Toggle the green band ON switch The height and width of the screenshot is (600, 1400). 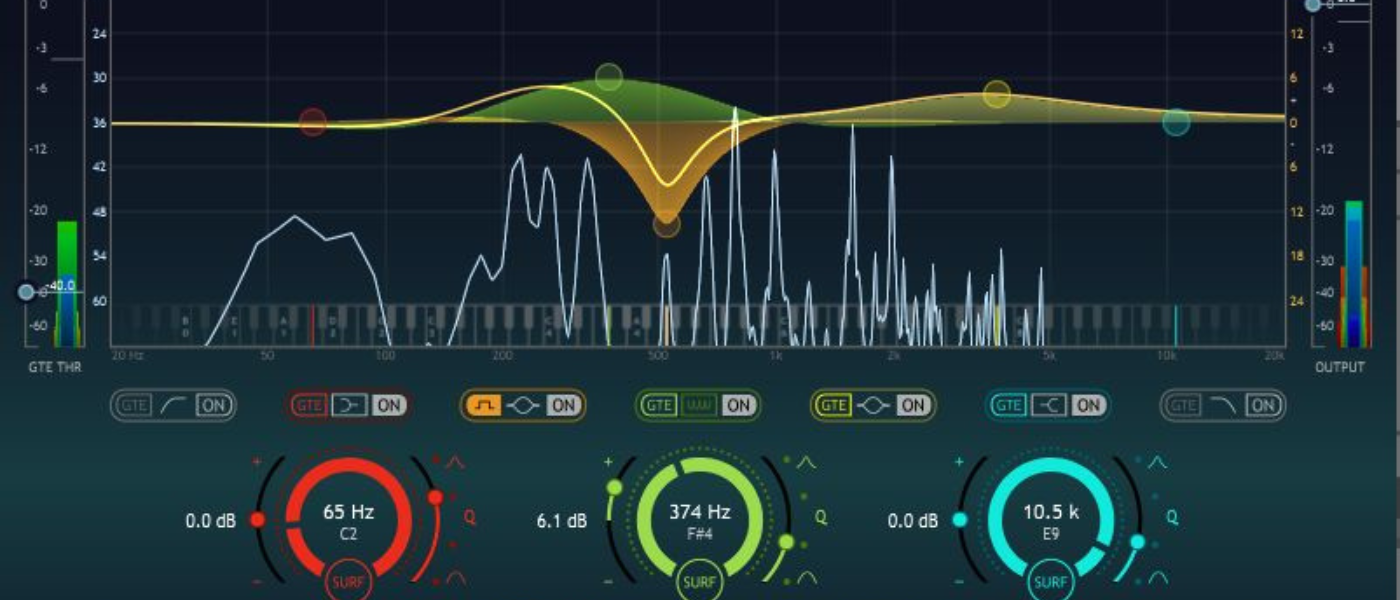pos(738,405)
